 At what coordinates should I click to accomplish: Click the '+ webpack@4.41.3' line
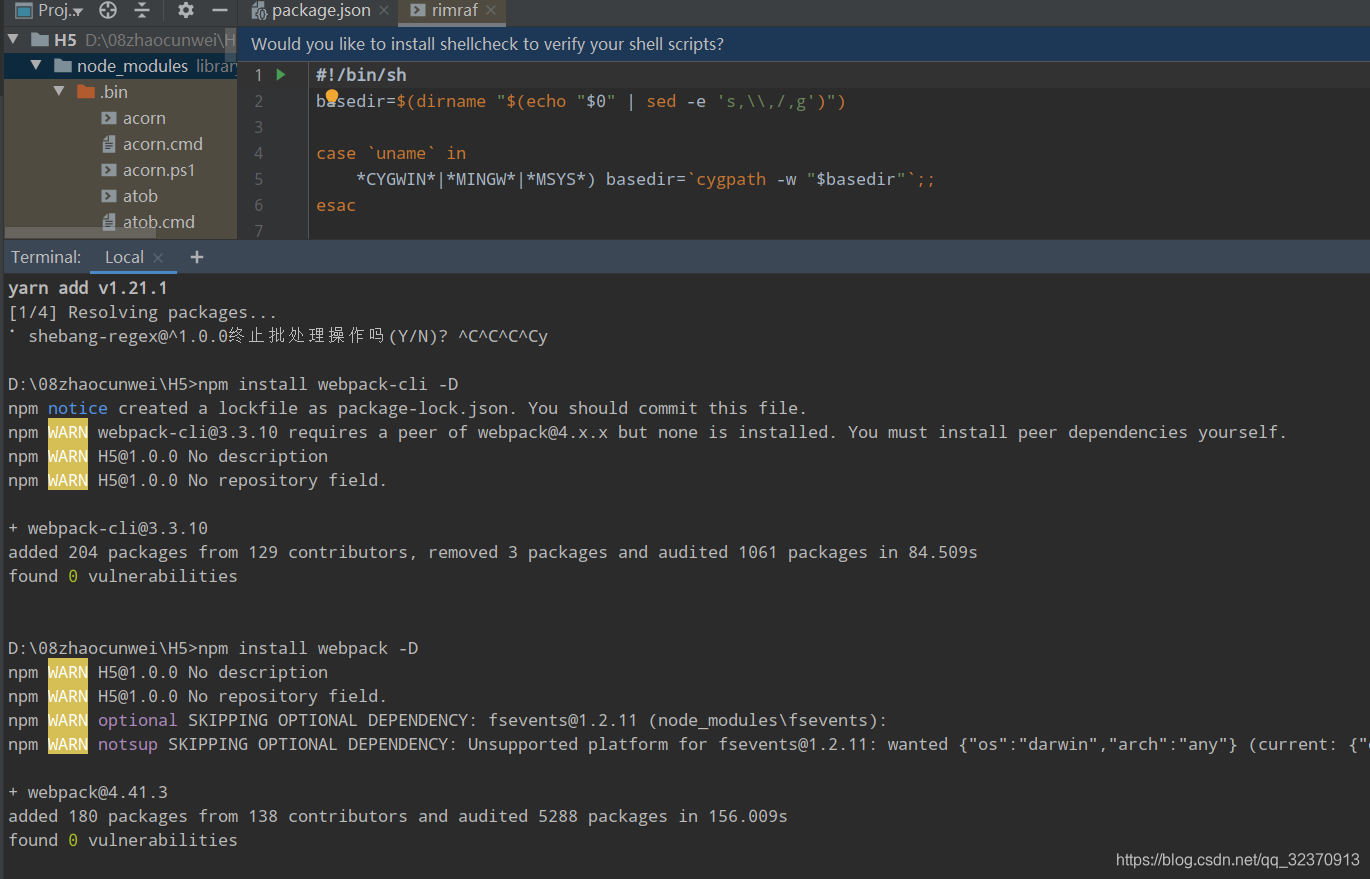(x=88, y=792)
